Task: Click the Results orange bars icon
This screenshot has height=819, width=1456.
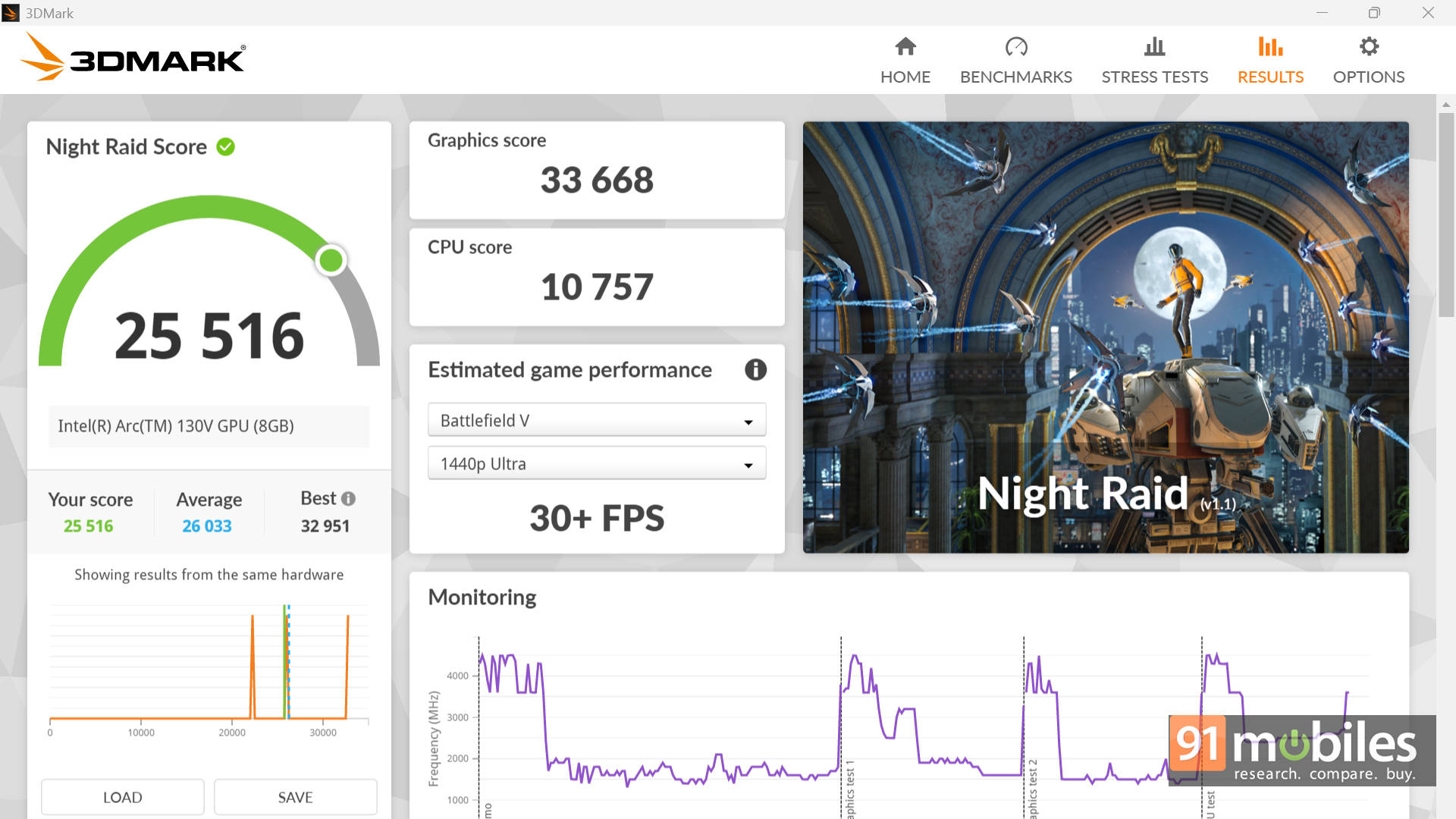Action: click(1270, 47)
